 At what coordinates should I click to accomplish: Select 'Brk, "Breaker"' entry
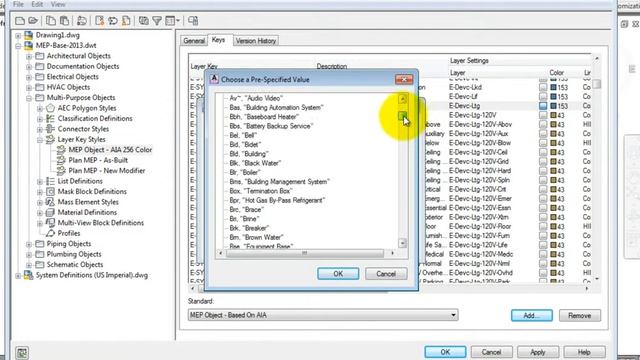click(x=249, y=228)
